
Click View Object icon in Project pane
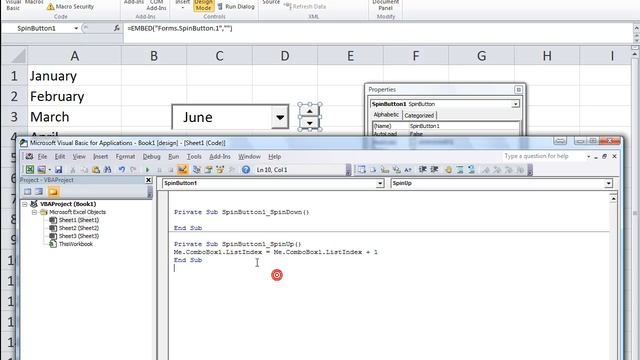pyautogui.click(x=39, y=191)
